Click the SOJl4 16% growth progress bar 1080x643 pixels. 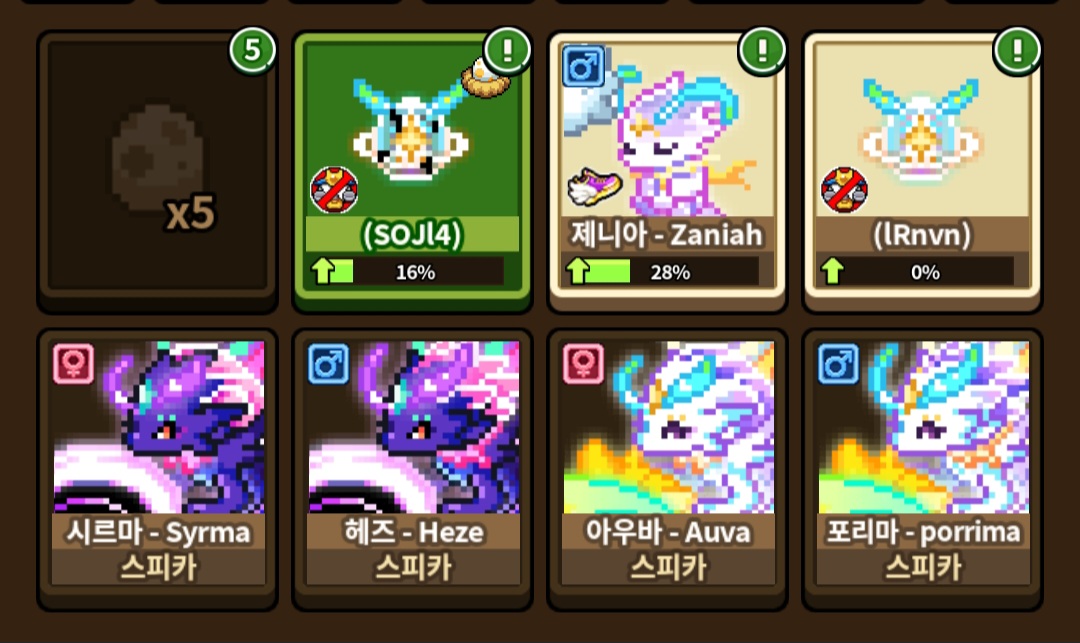pyautogui.click(x=406, y=272)
